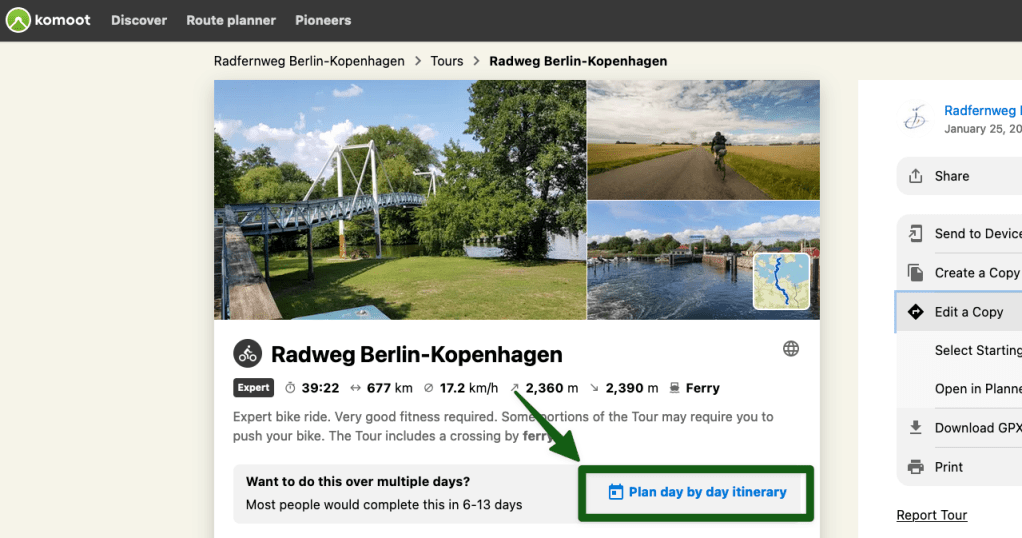Choose Open in Planner option

pos(978,389)
